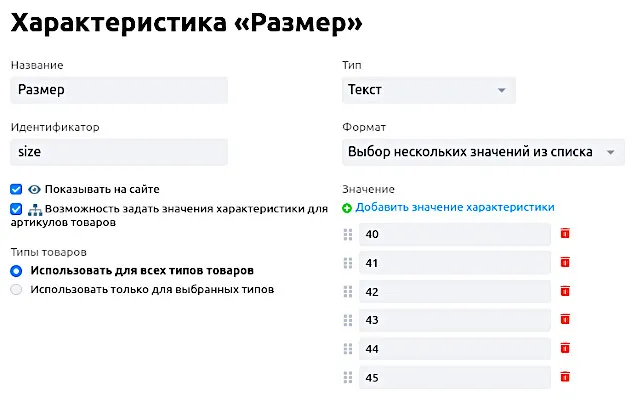Remove the value 45 entry
Image resolution: width=637 pixels, height=402 pixels.
(x=565, y=378)
